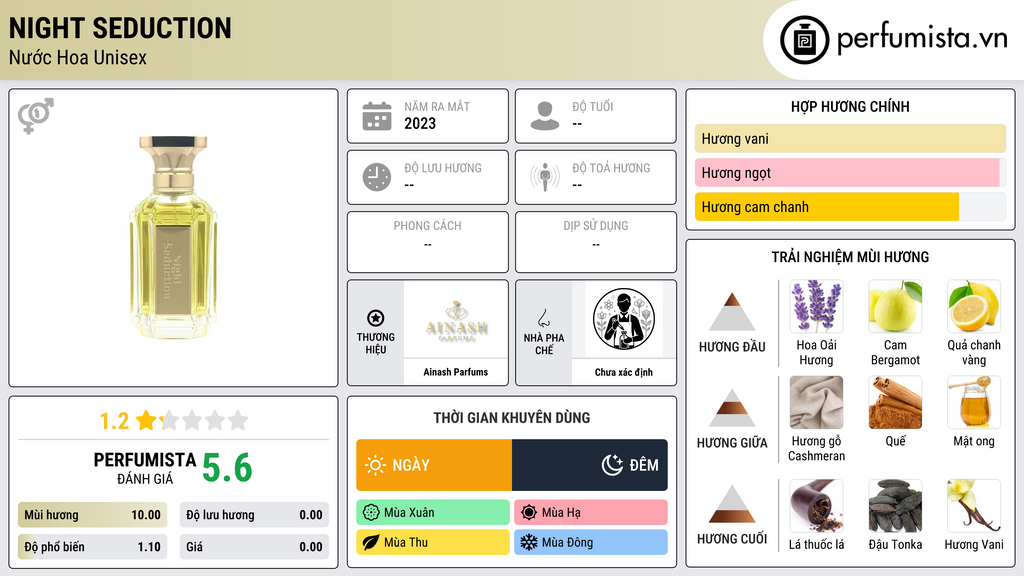Select the Ngày time-of-day segment

(x=434, y=465)
